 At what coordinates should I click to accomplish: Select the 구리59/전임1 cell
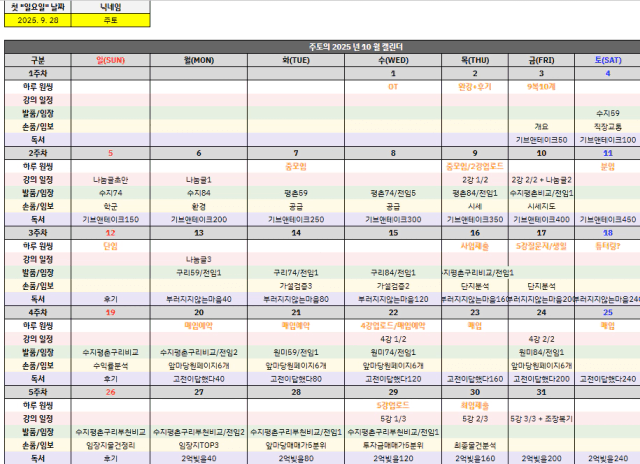click(199, 272)
